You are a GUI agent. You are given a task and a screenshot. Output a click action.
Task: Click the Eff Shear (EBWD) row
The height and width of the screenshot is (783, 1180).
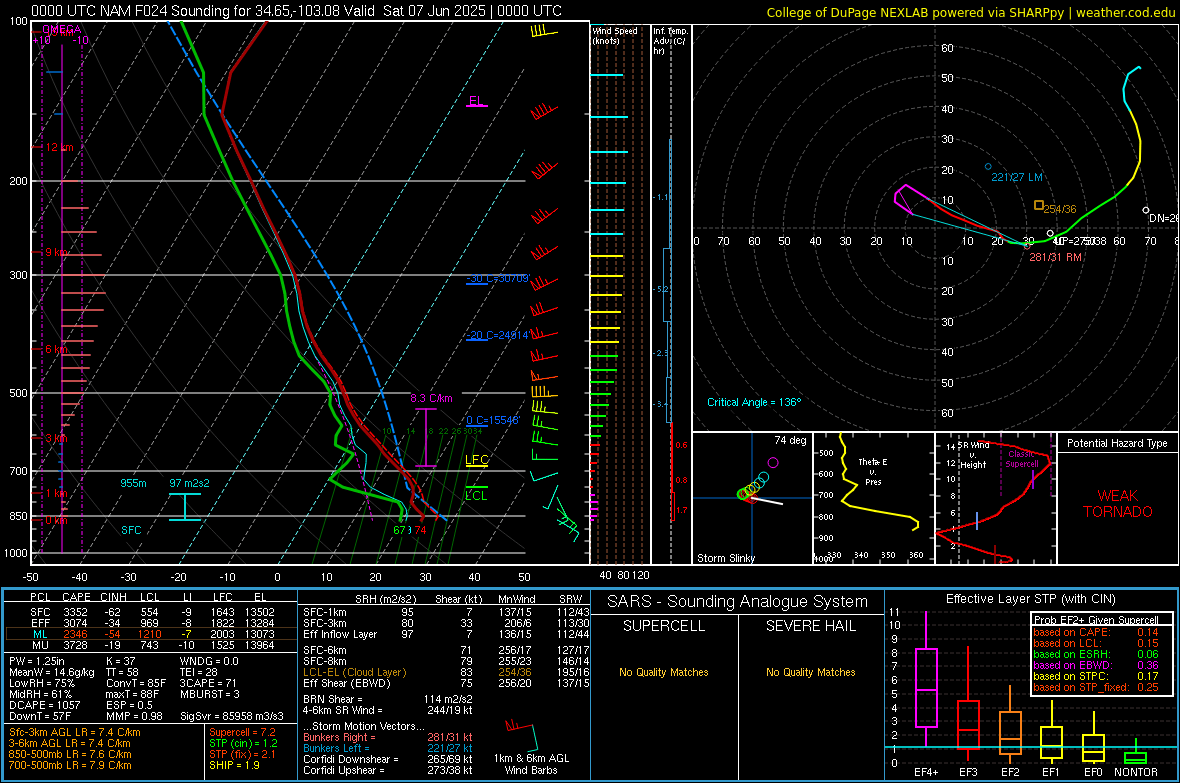[446, 683]
